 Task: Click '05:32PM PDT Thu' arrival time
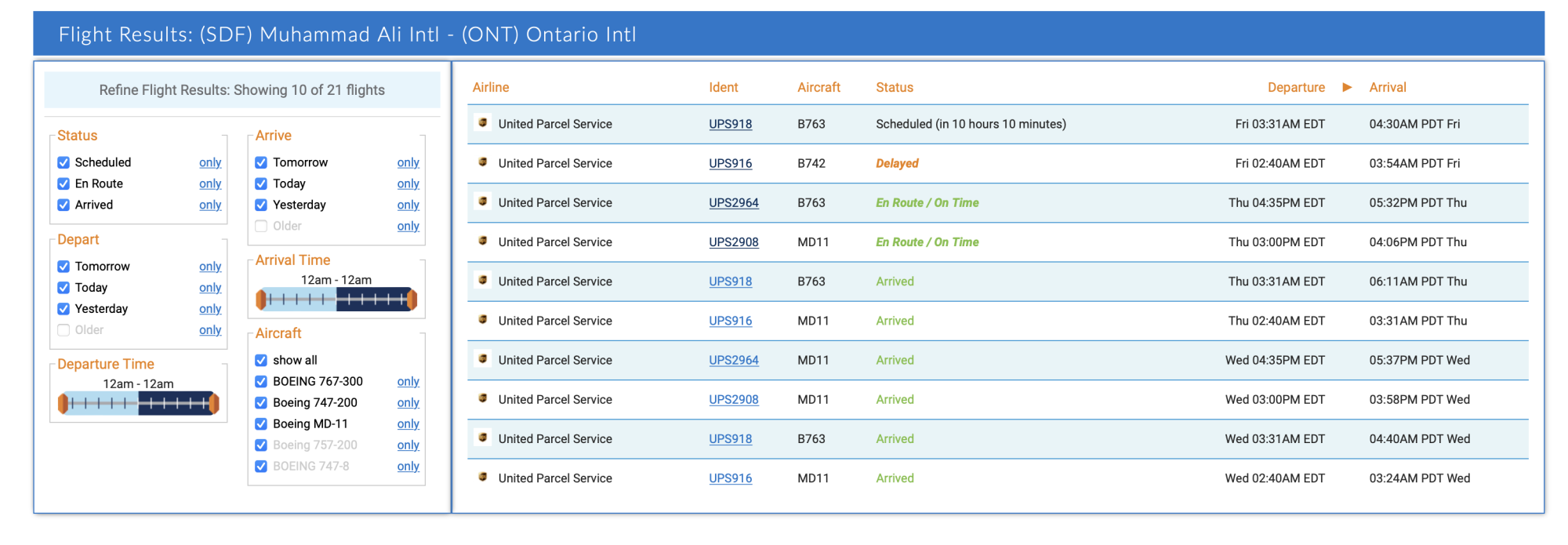click(x=1417, y=202)
